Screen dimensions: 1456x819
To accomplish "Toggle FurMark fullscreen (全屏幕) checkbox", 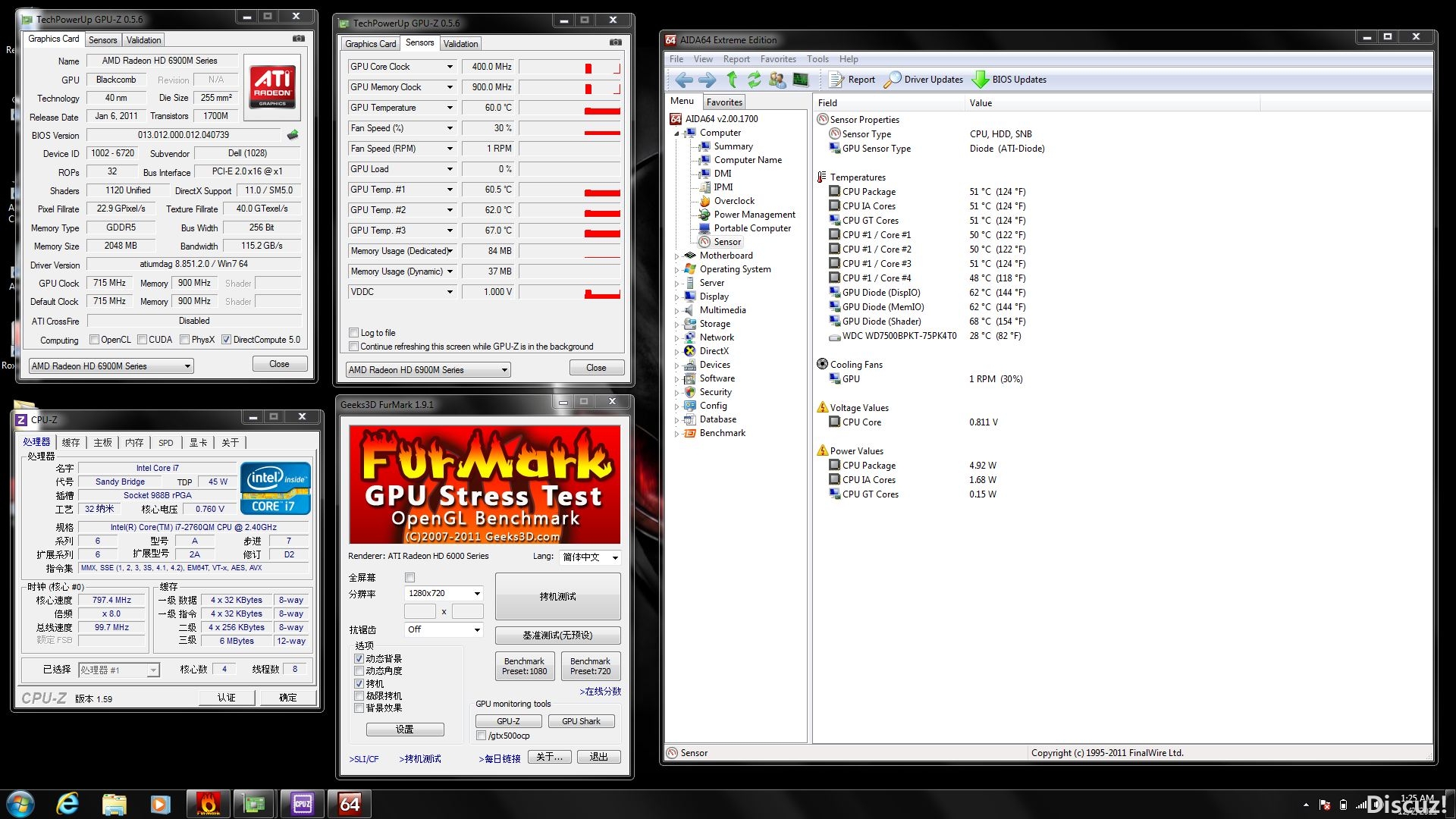I will click(x=410, y=578).
